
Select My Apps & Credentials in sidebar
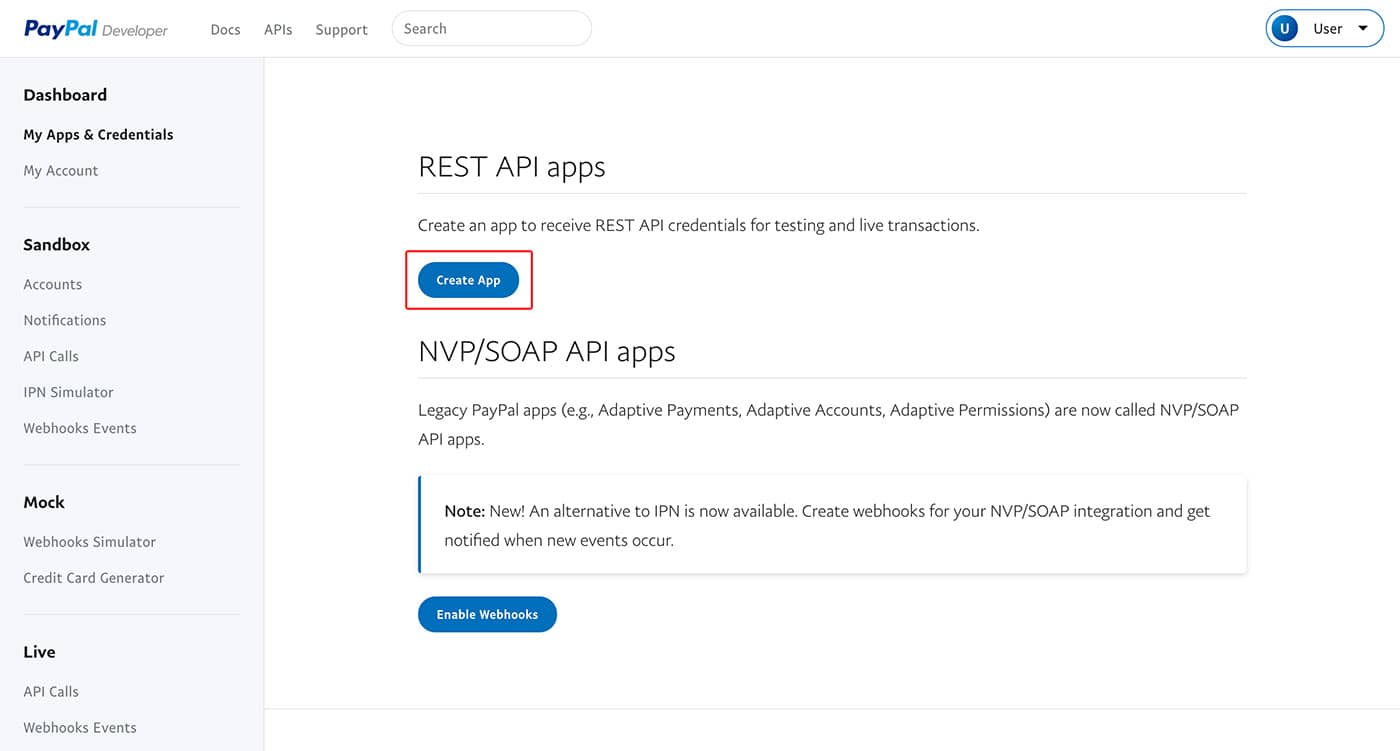coord(98,134)
